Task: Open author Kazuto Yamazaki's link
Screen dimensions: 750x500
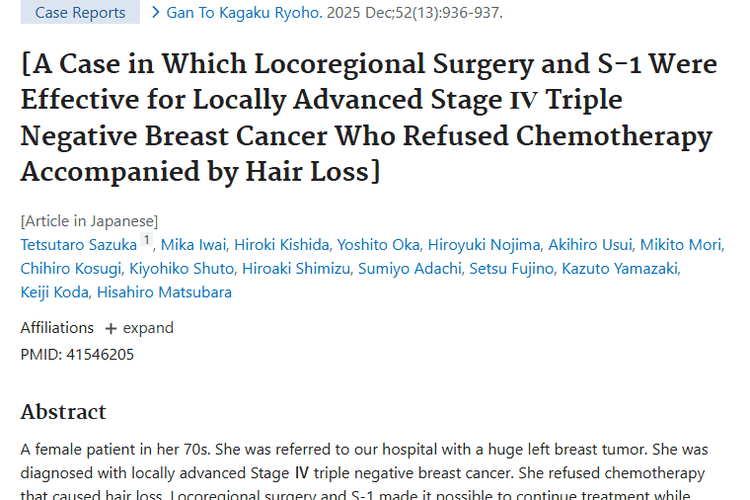Action: click(620, 269)
